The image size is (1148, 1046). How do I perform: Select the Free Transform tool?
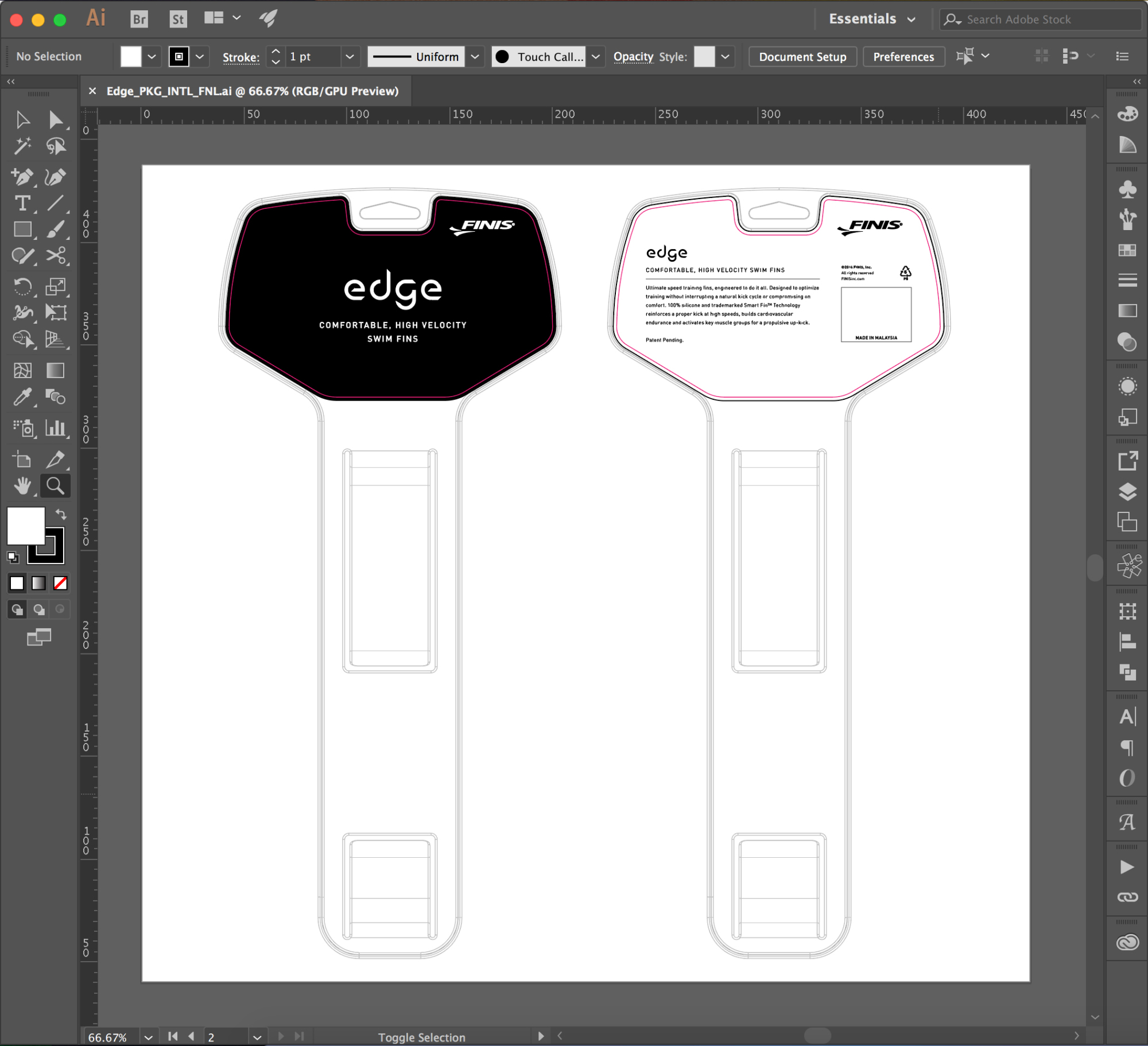[x=56, y=312]
